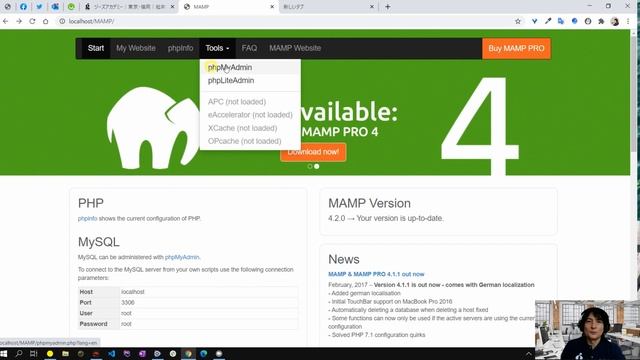Select the first carousel indicator dot

tap(310, 167)
